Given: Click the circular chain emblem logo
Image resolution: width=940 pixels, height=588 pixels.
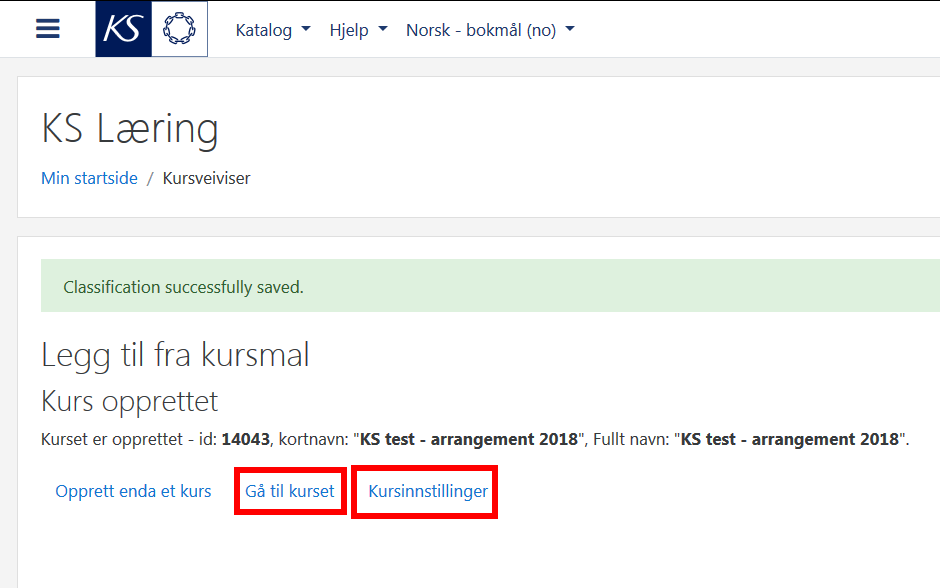Looking at the screenshot, I should coord(180,29).
